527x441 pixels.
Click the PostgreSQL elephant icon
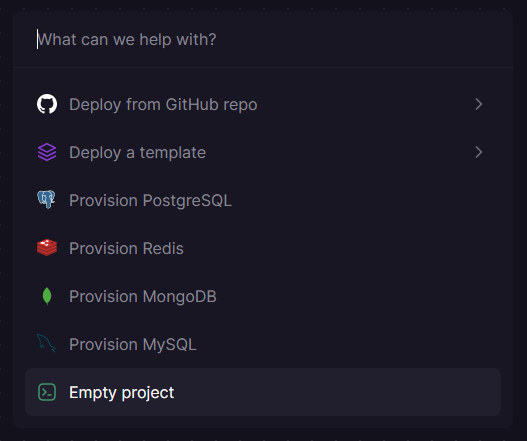46,200
